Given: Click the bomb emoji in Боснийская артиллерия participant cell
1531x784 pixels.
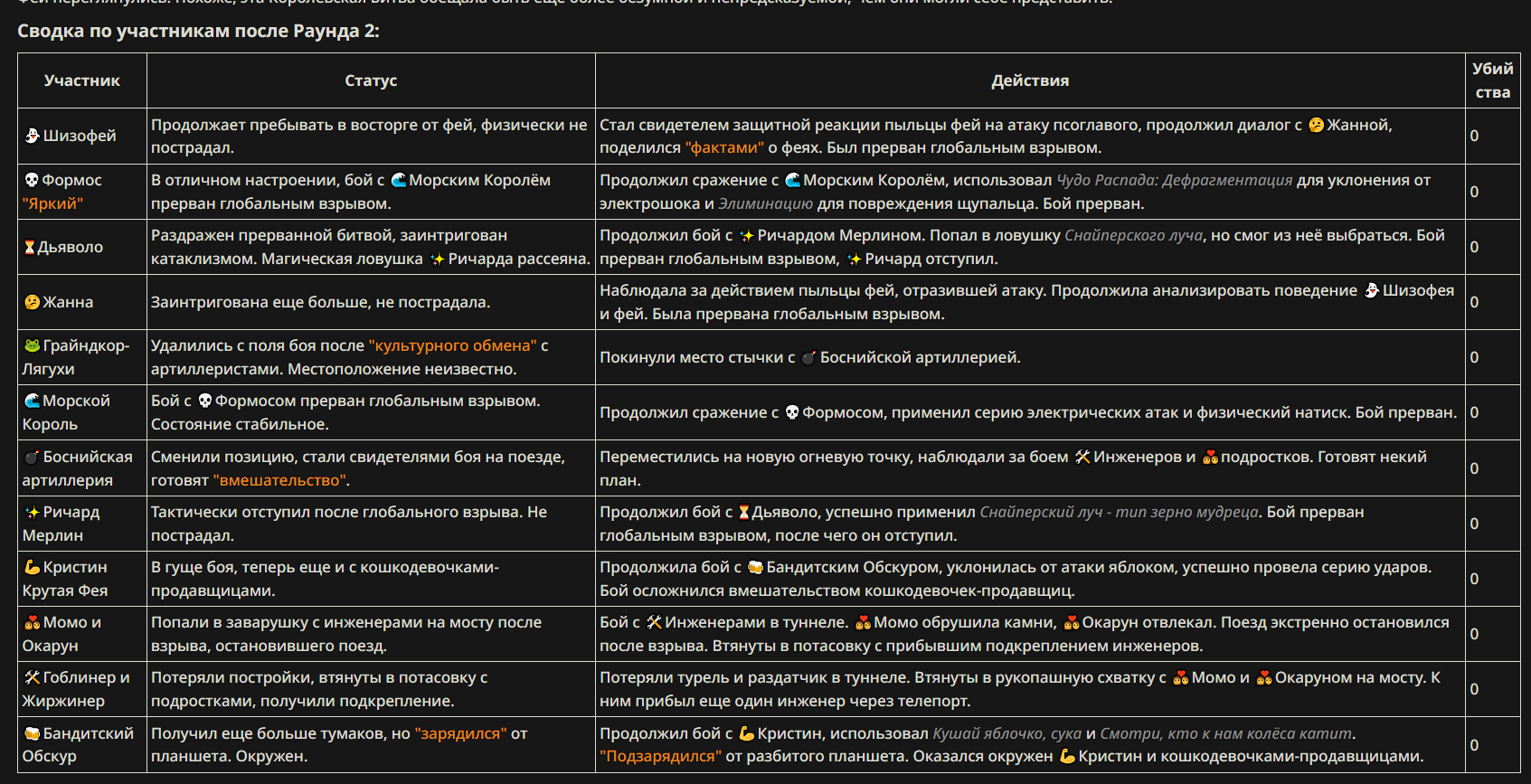Looking at the screenshot, I should click(33, 457).
